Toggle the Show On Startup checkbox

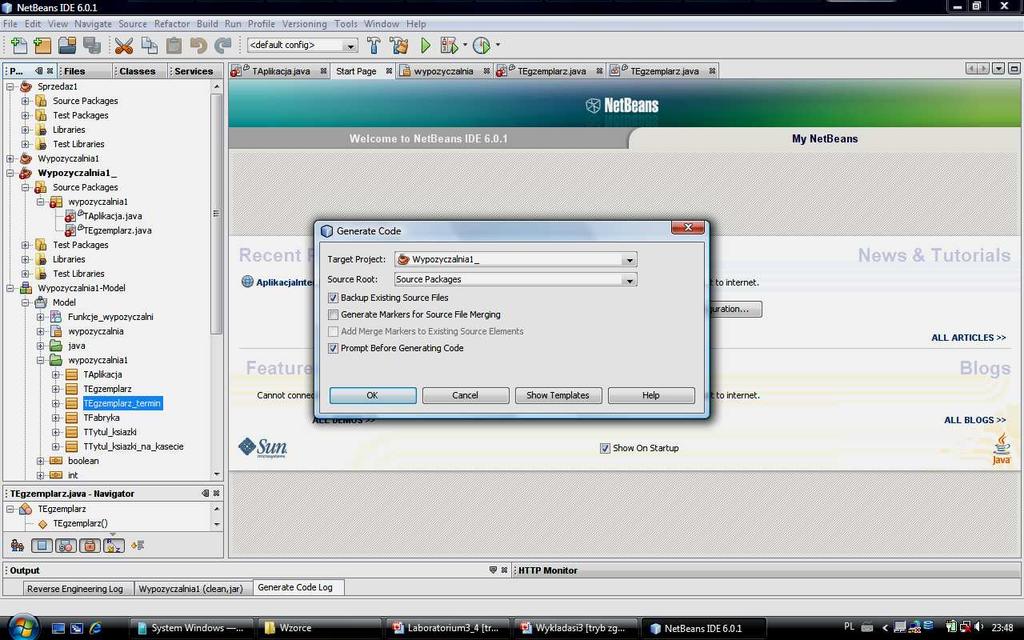pyautogui.click(x=605, y=448)
